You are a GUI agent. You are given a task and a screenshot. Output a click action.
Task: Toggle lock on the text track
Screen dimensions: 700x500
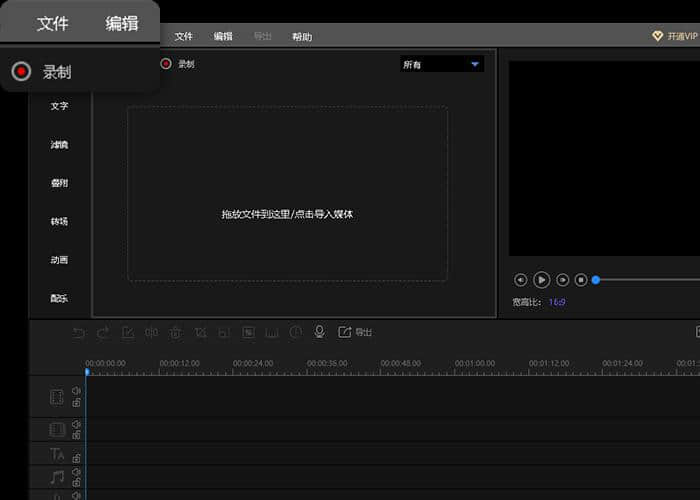[76, 457]
